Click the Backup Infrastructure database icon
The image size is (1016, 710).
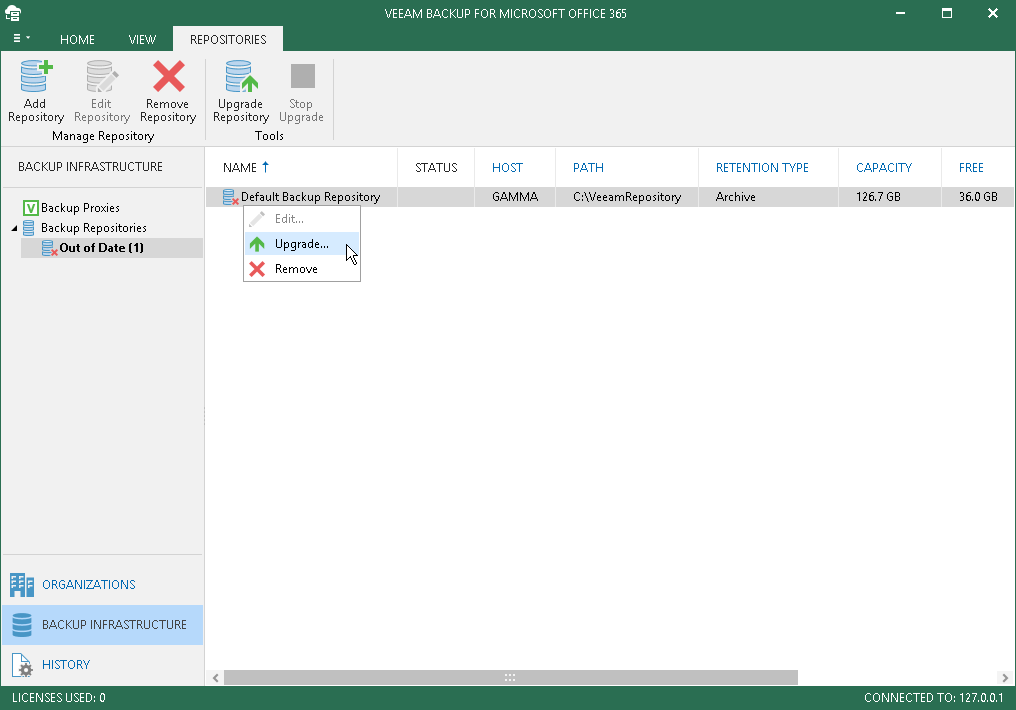pos(22,625)
